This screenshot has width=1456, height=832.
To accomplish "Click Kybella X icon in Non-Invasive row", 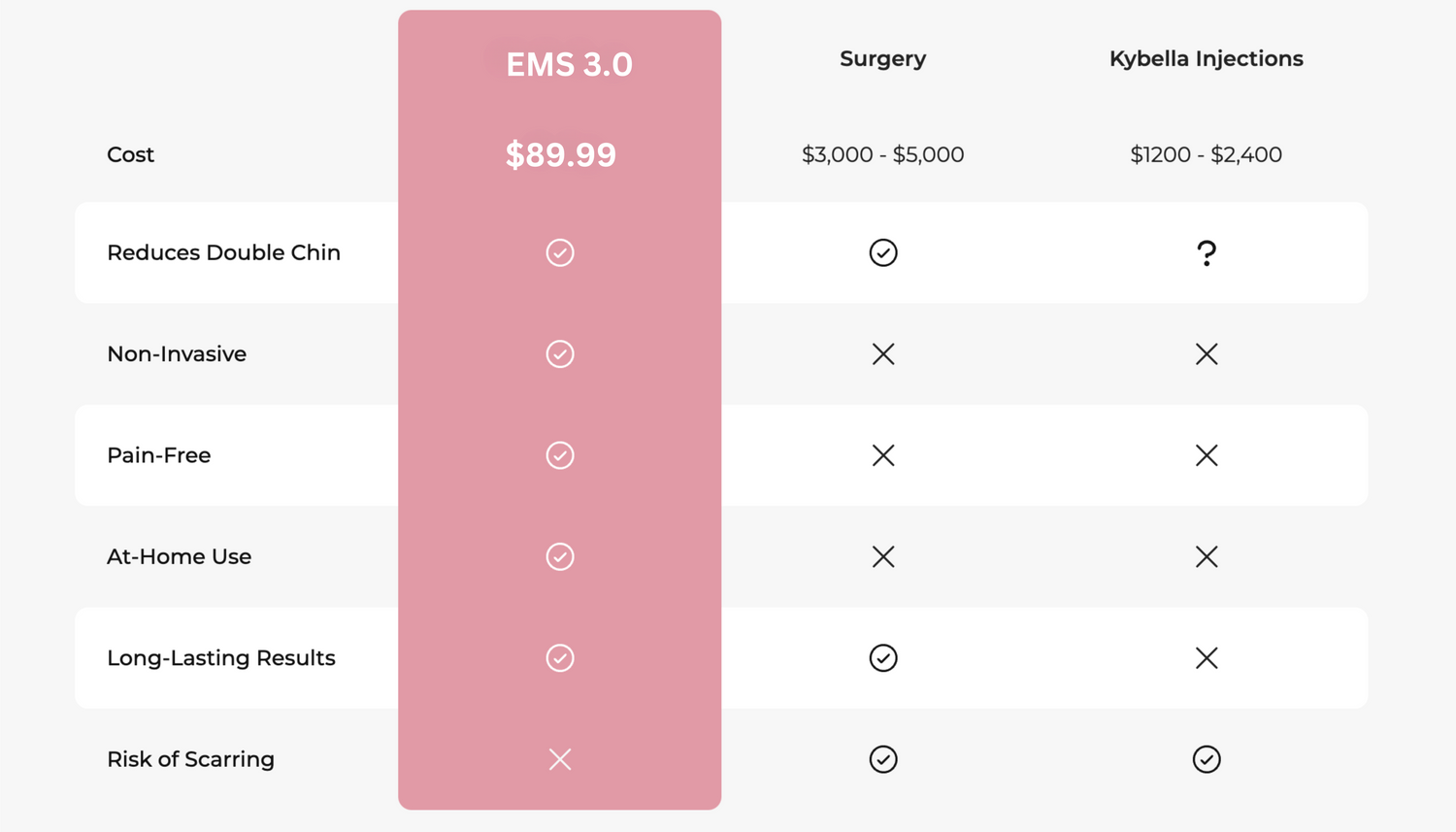I will 1207,354.
